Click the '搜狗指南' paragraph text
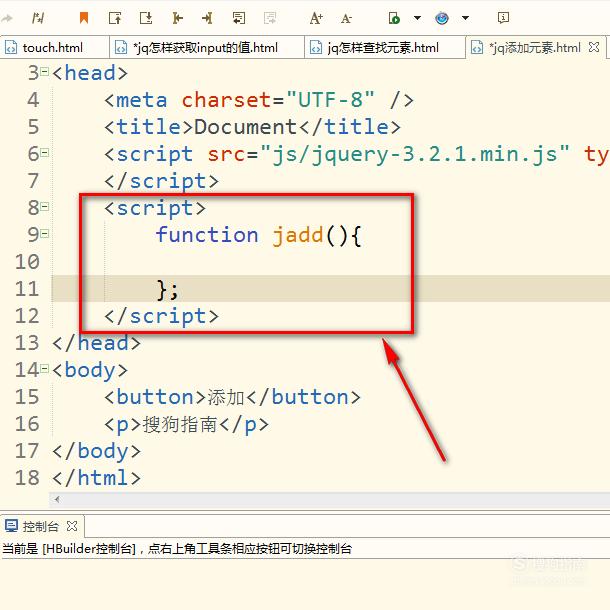Image resolution: width=610 pixels, height=610 pixels. pyautogui.click(x=179, y=424)
